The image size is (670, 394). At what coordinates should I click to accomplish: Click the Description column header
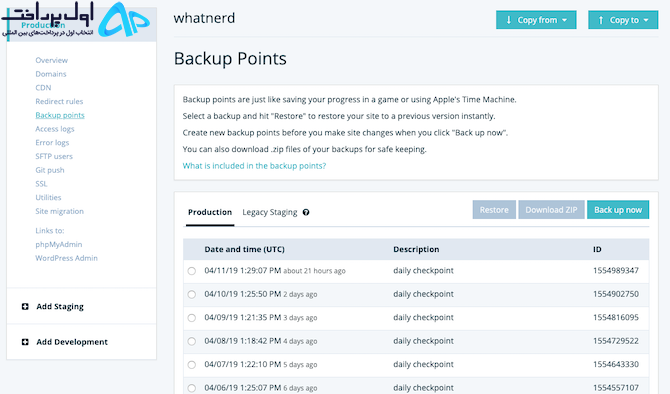416,249
